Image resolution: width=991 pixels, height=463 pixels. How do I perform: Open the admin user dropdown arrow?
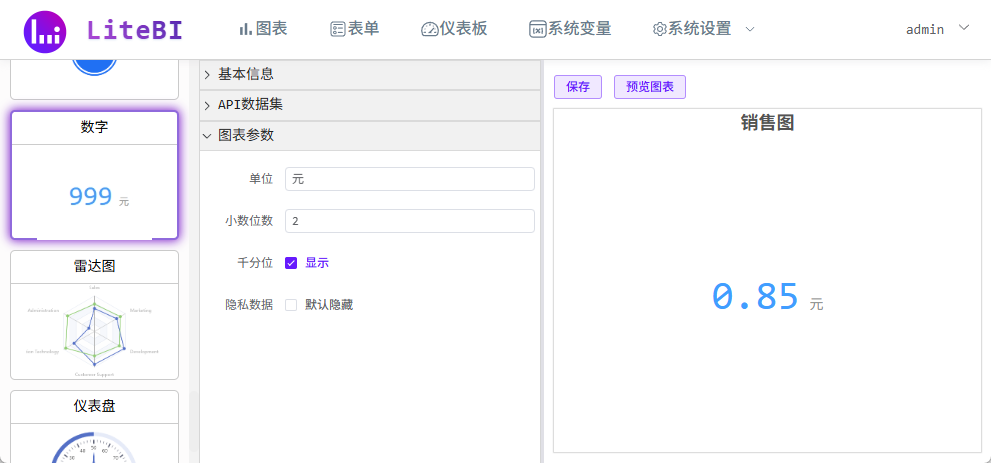964,27
